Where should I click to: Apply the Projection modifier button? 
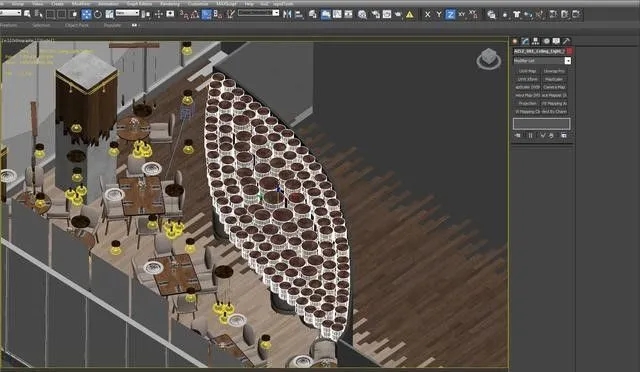click(527, 104)
